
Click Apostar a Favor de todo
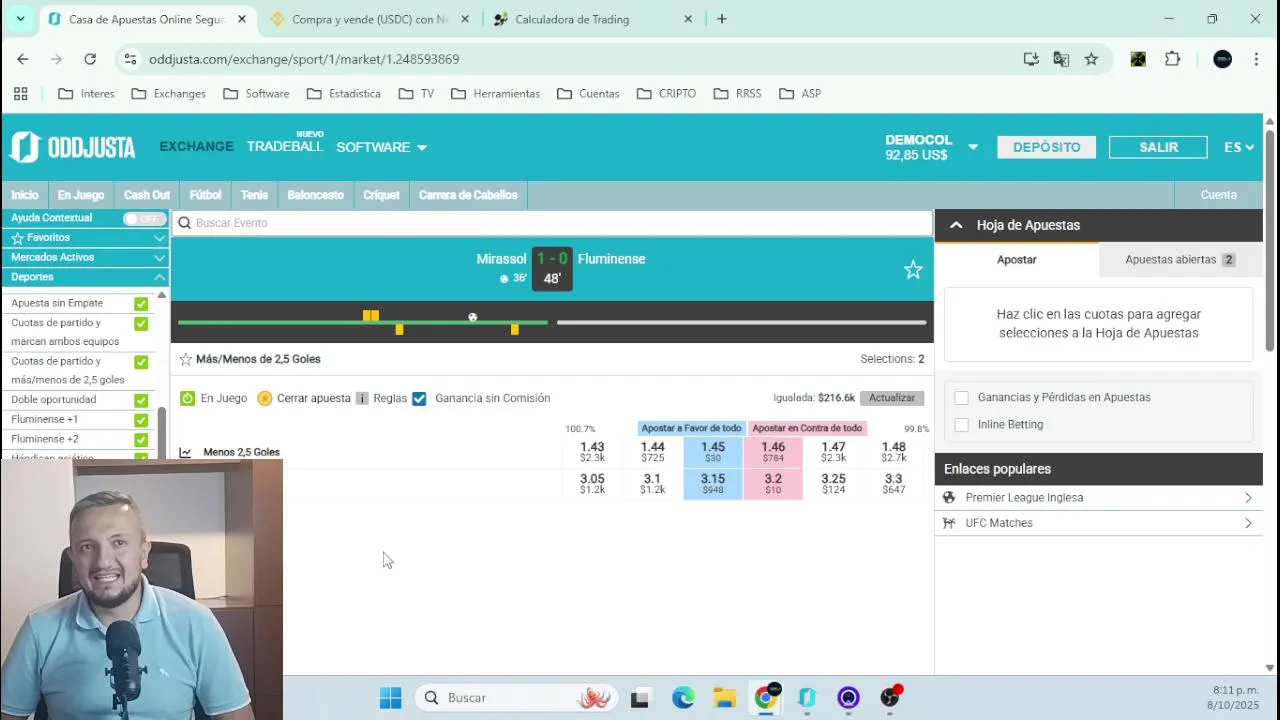click(x=691, y=428)
